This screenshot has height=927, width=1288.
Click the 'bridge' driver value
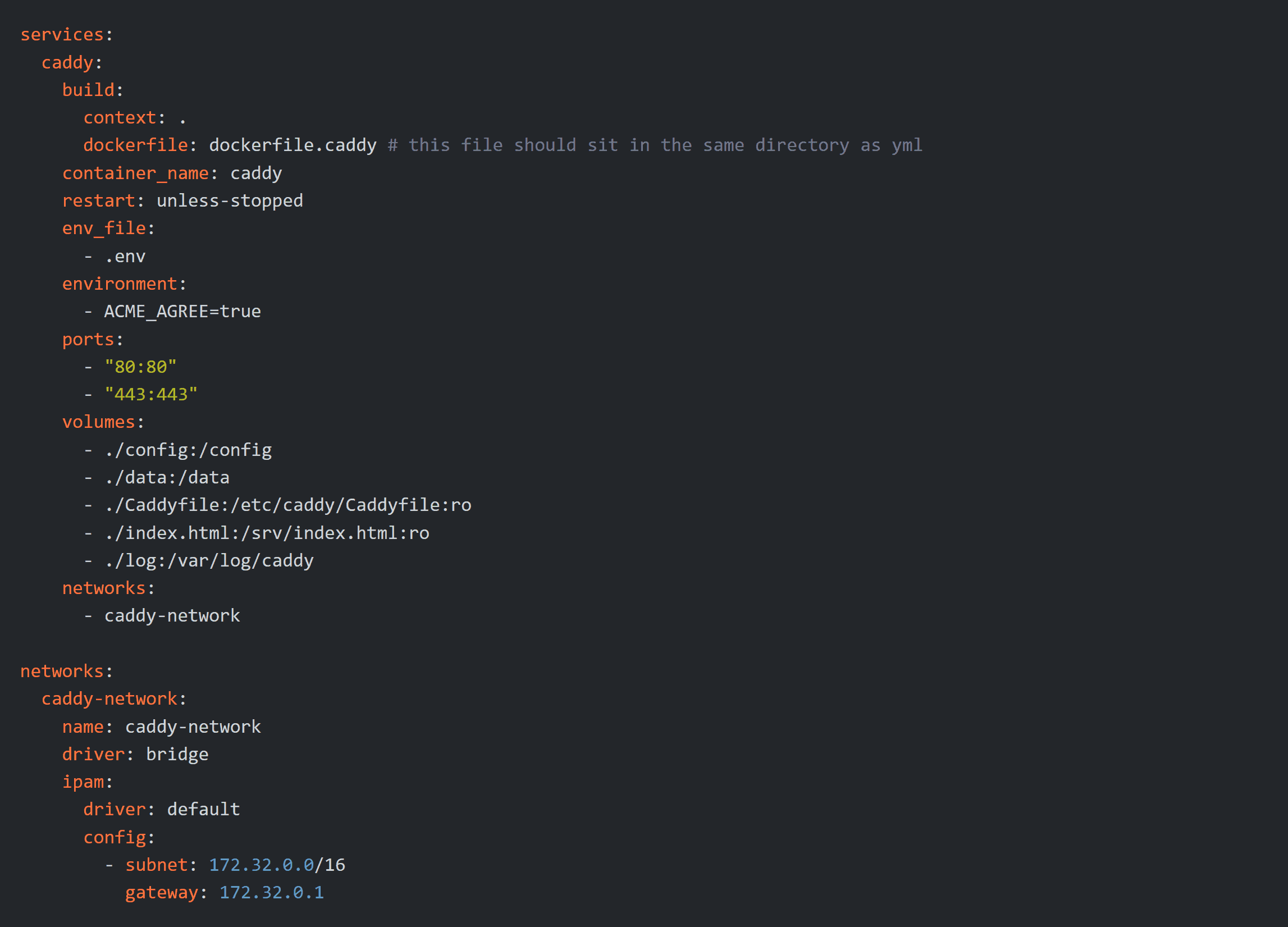pos(177,754)
